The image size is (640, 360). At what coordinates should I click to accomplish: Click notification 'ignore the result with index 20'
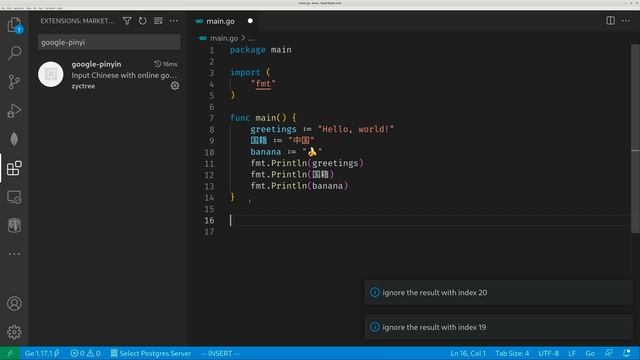coord(498,293)
